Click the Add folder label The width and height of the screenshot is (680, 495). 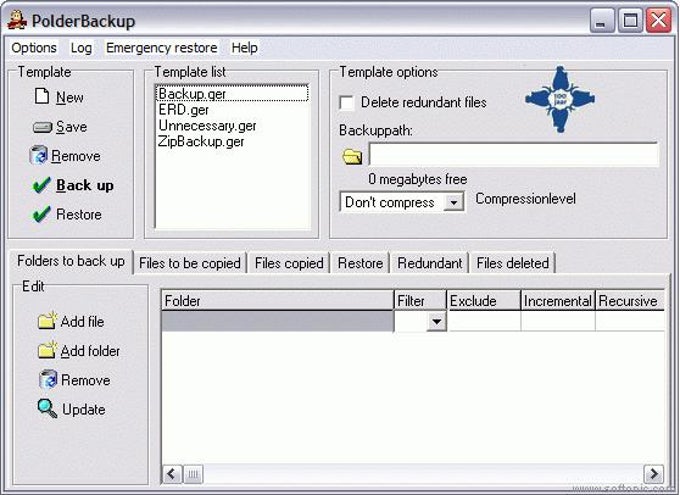[x=90, y=351]
